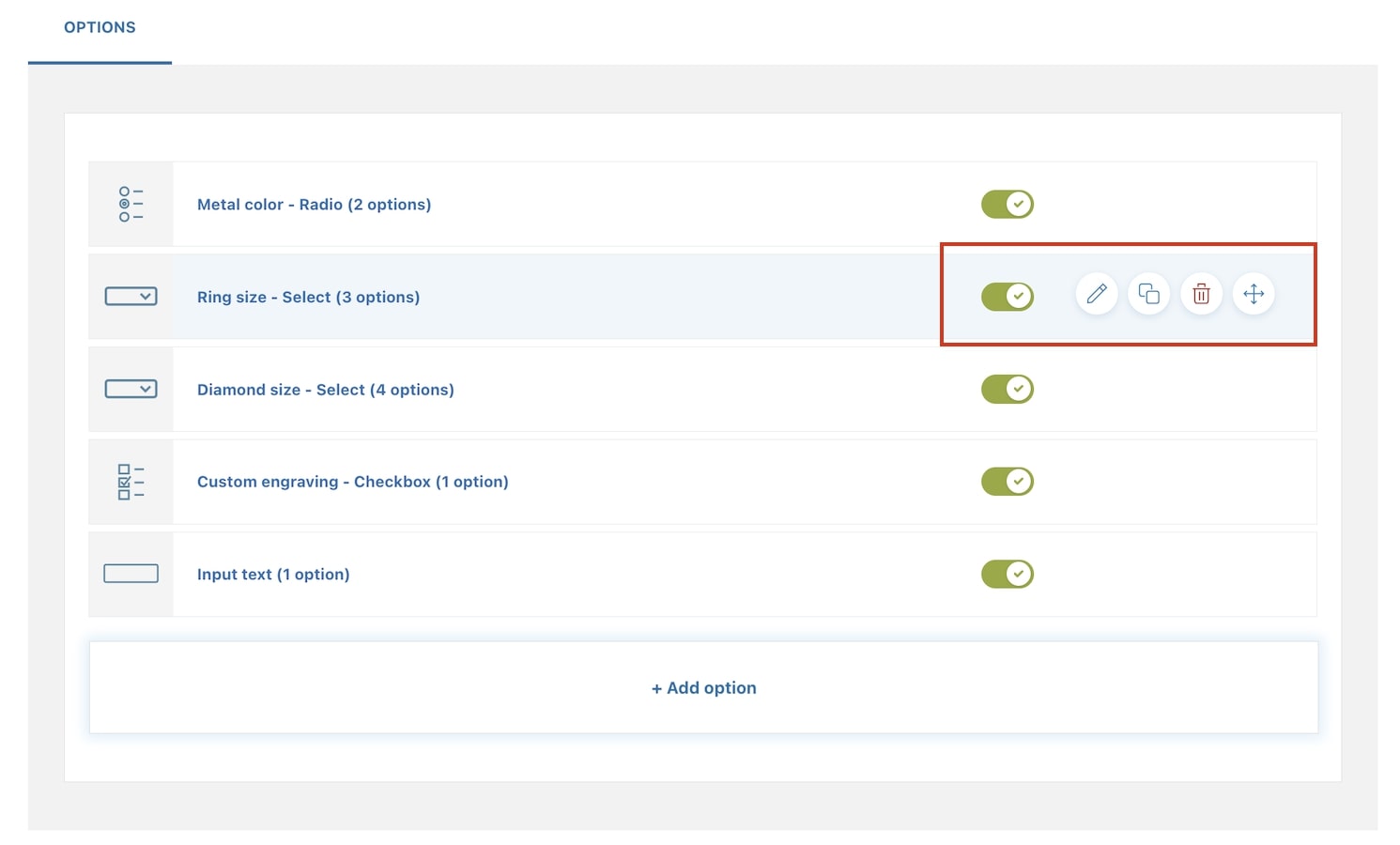Open Metal color - Radio (2 options)
1400x845 pixels.
pos(315,205)
